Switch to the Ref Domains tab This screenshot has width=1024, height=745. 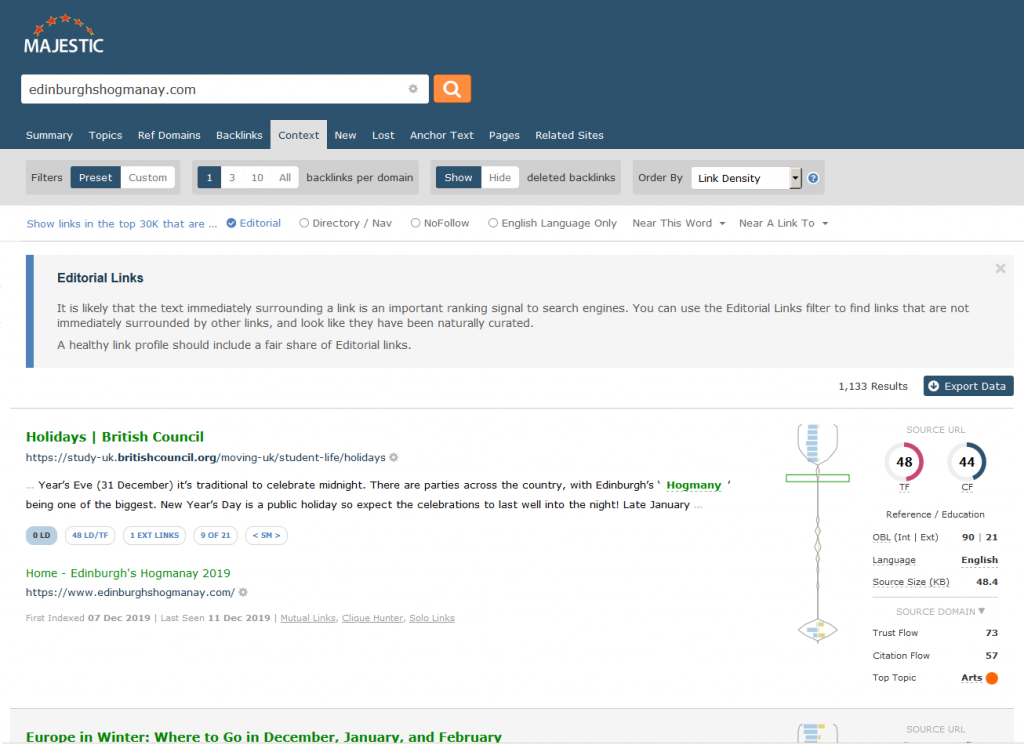coord(169,135)
